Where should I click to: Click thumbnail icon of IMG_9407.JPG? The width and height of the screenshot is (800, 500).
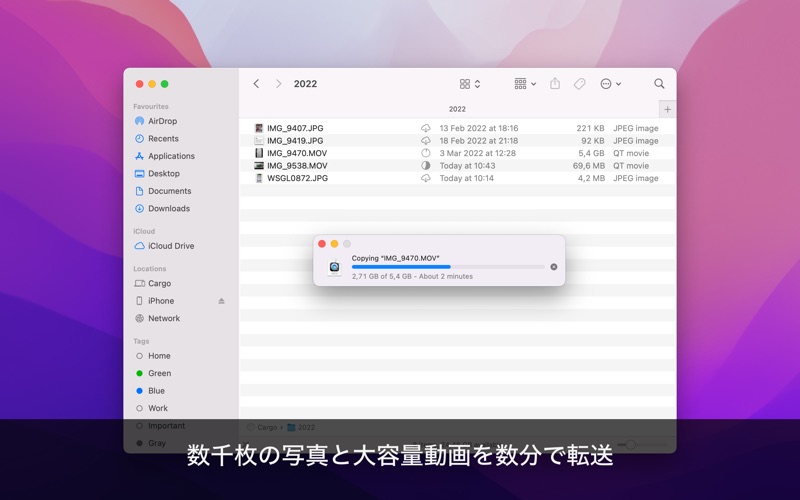259,128
